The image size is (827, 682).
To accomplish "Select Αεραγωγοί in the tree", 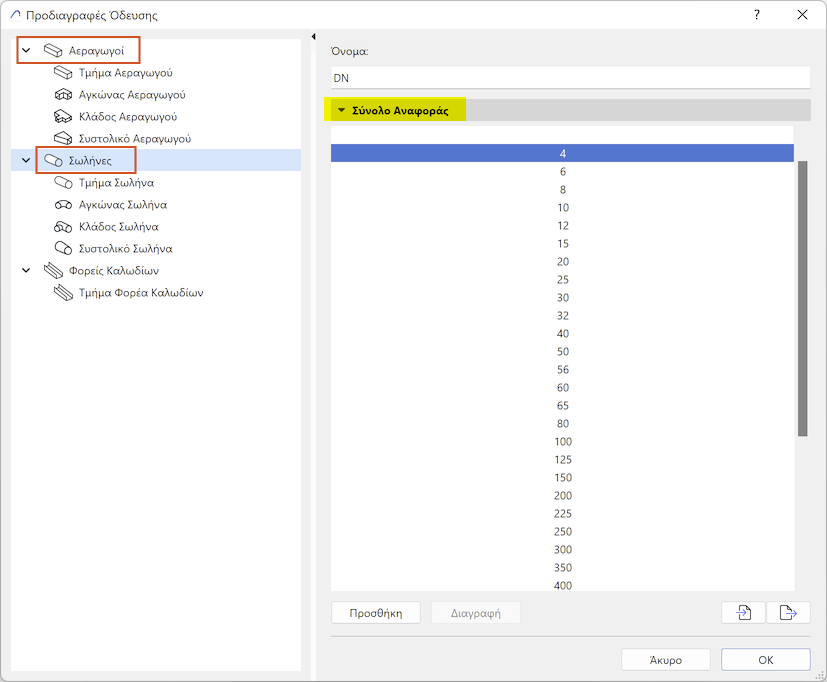I will (96, 51).
